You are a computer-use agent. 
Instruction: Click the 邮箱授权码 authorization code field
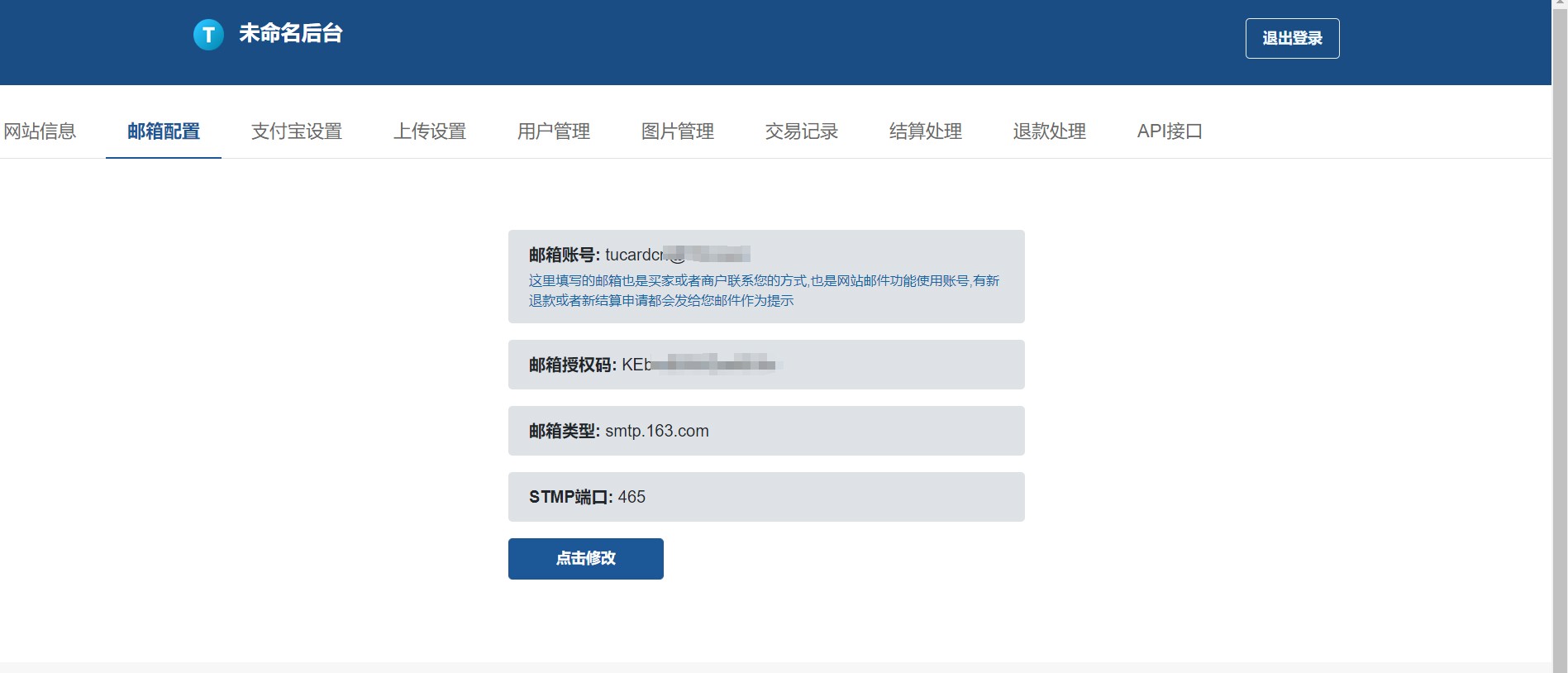[x=765, y=365]
